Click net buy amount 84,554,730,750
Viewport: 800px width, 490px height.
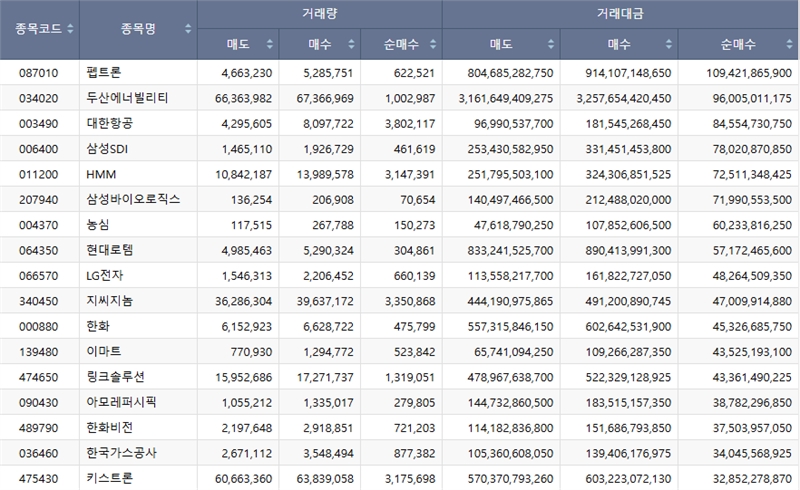[x=752, y=124]
